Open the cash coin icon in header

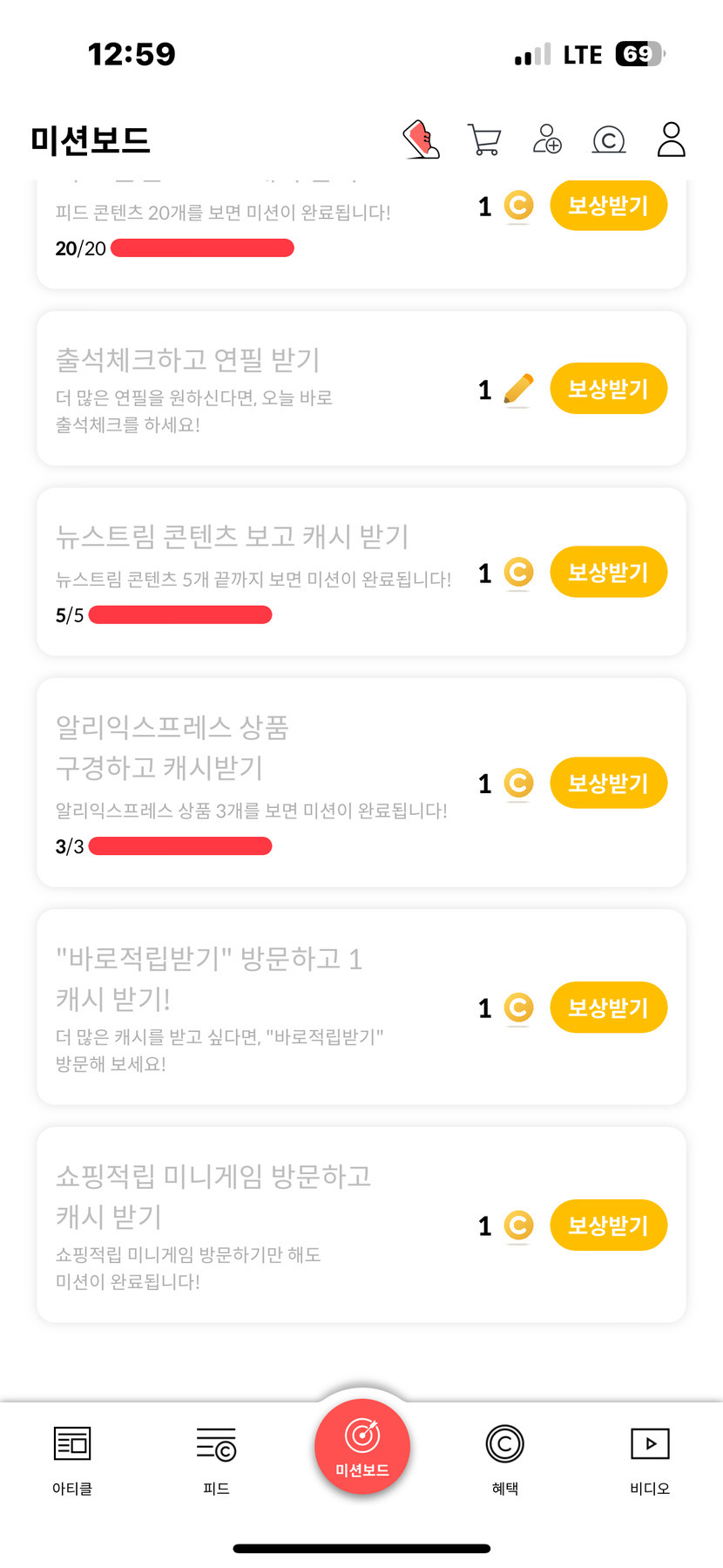click(x=609, y=139)
